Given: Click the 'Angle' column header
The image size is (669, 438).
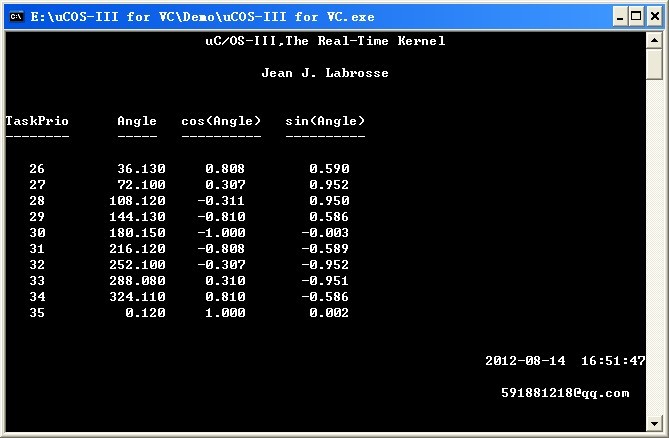Looking at the screenshot, I should pyautogui.click(x=137, y=121).
